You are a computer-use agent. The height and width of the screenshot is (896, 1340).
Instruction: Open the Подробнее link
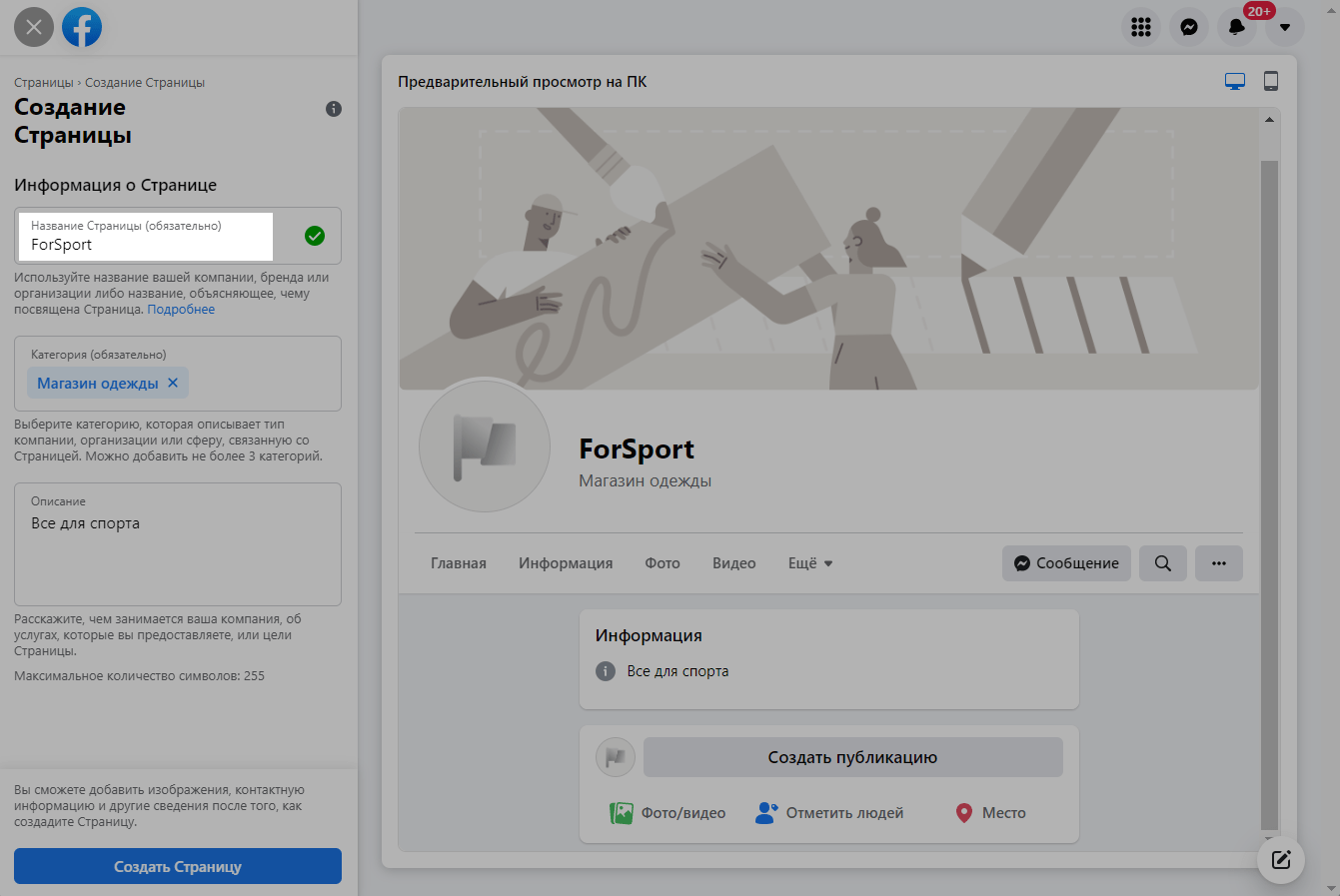point(181,310)
